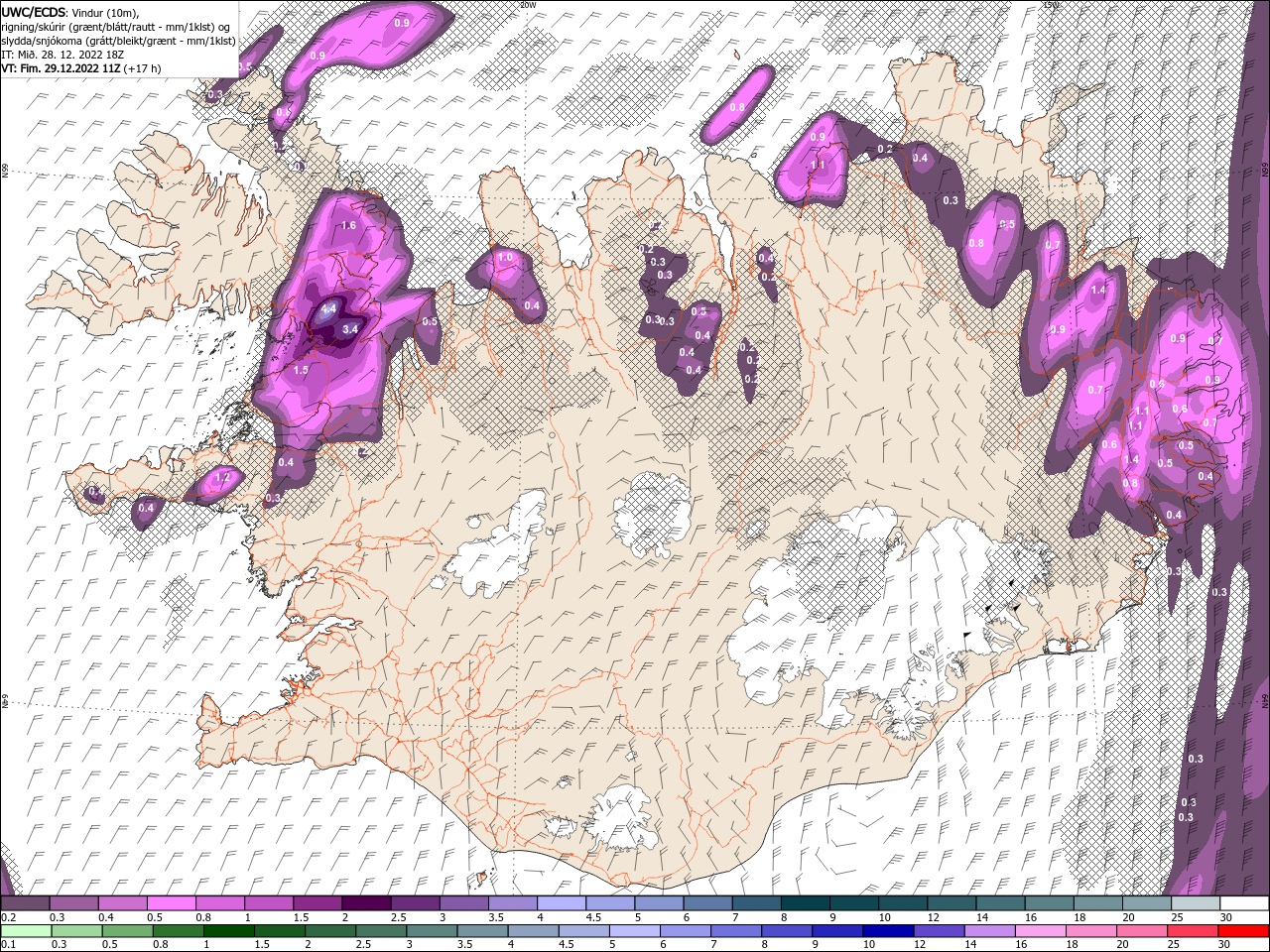Viewport: 1270px width, 952px height.
Task: Click the 1.0 value label on the map
Action: tap(505, 258)
